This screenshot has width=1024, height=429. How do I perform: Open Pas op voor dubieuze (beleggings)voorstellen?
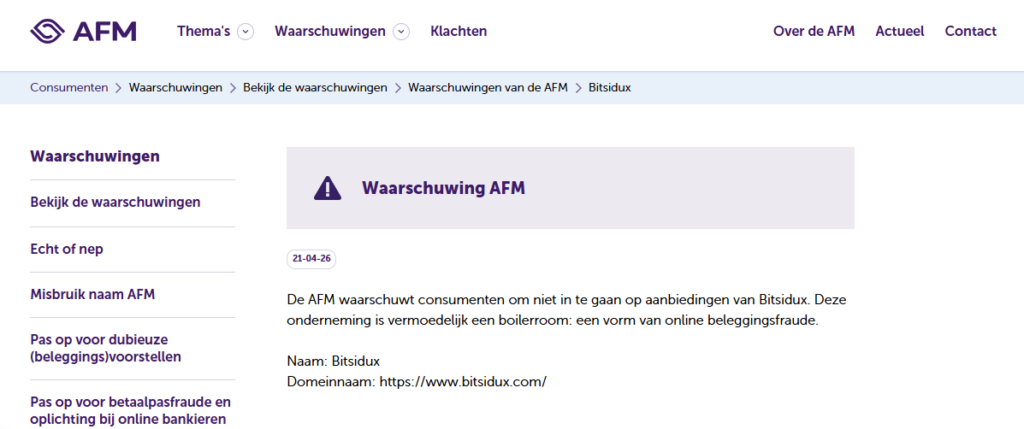pos(106,349)
